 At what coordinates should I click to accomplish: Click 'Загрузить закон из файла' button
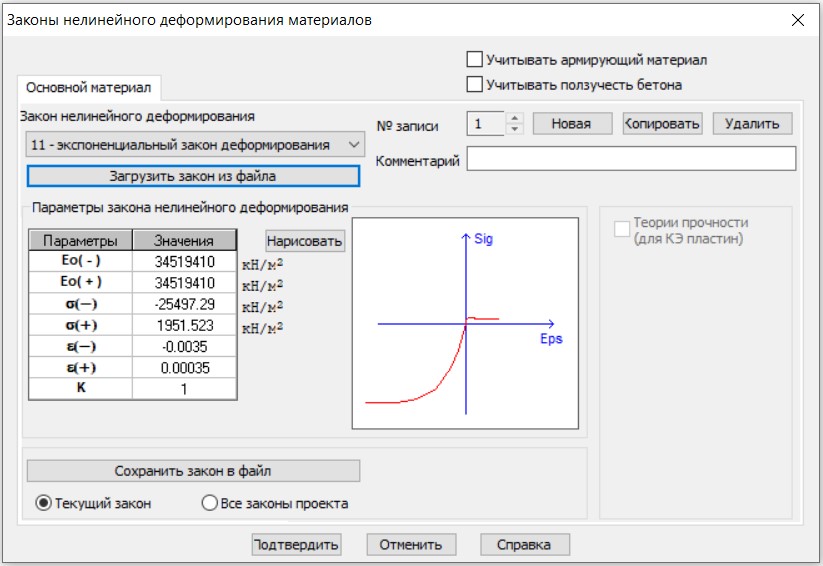pyautogui.click(x=192, y=176)
